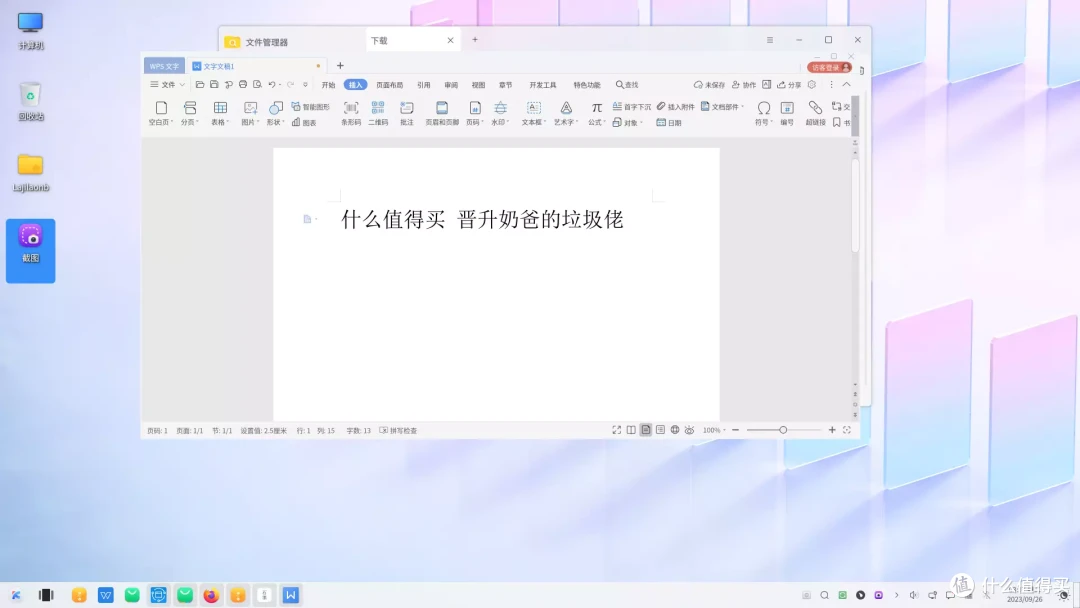Screen dimensions: 1080x608
Task: Add a watermark (水印)
Action: pos(501,113)
